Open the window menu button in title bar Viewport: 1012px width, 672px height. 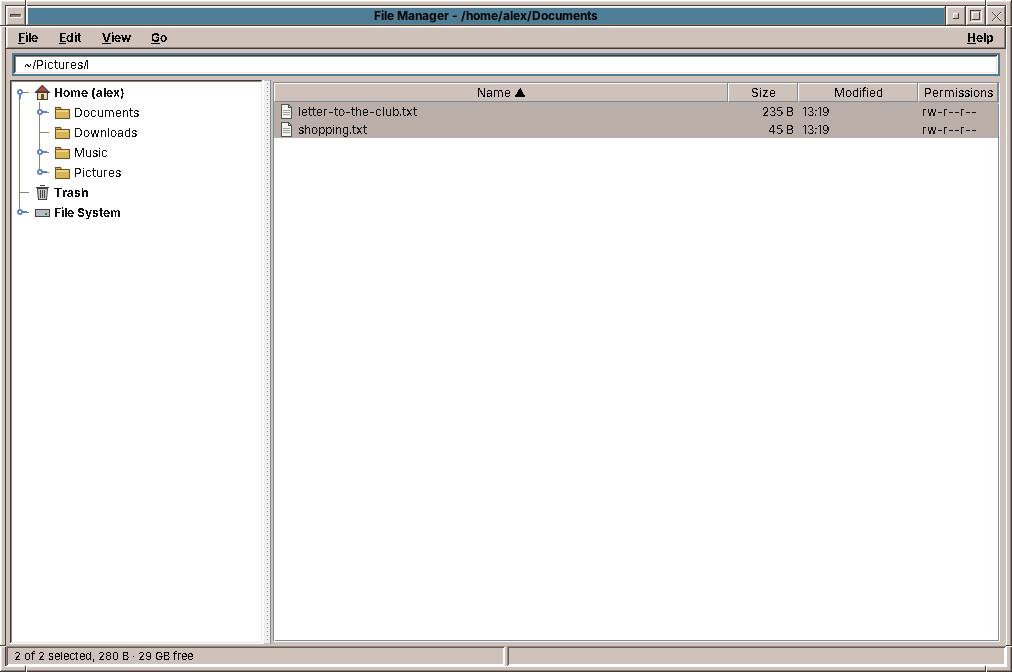[x=15, y=15]
